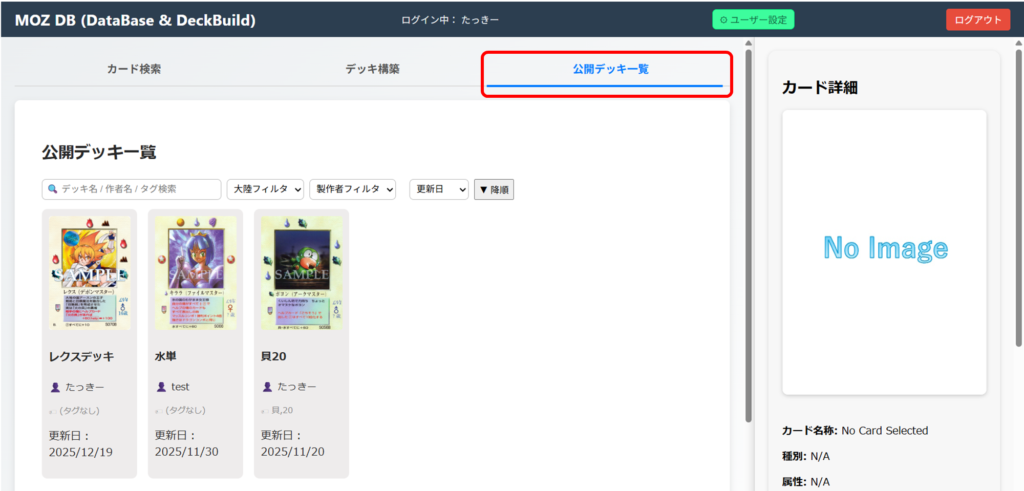Select the 公開デッキ一覧 tab

[x=610, y=69]
